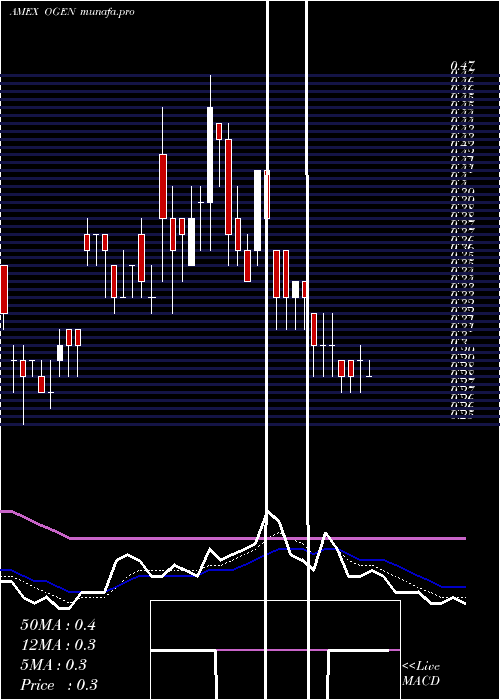Click the '12MA : 0.3' label
Screen dimensions: 500x700
coord(58,645)
